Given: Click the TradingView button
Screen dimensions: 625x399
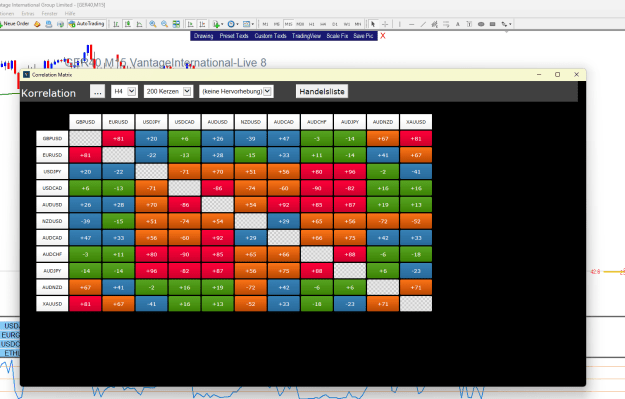Looking at the screenshot, I should pos(306,36).
